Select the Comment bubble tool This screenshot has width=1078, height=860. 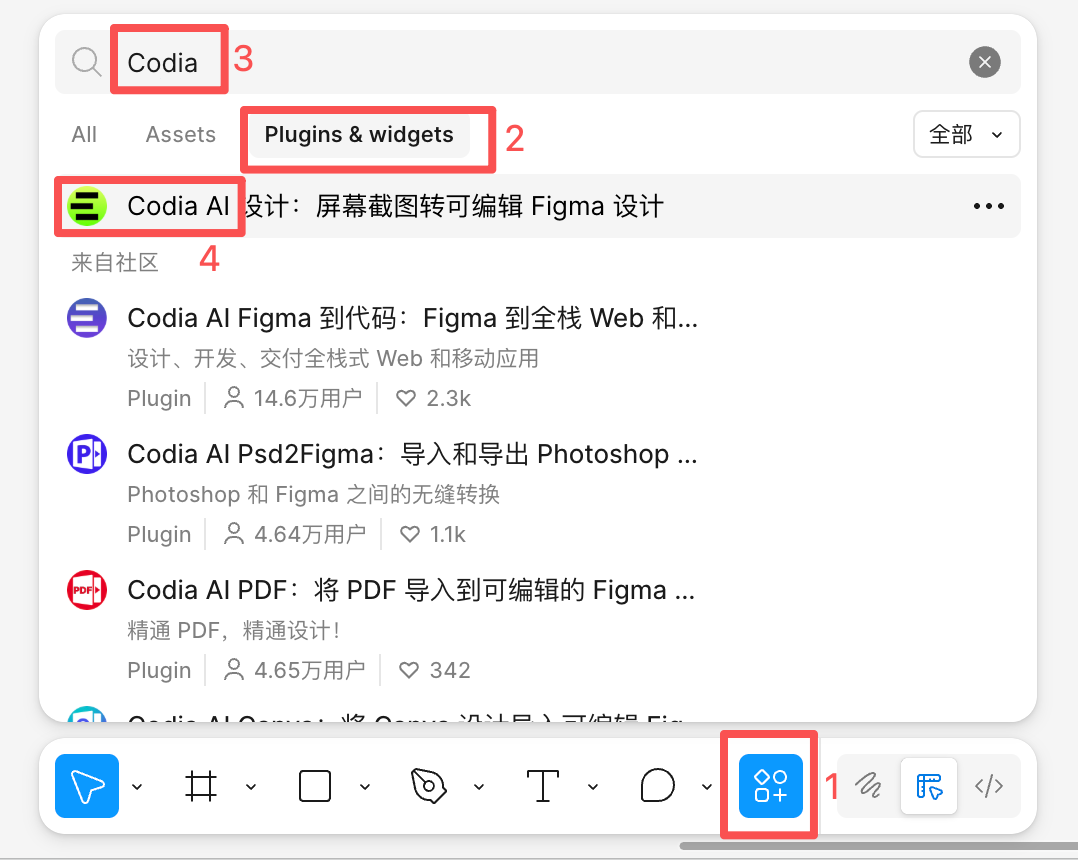657,786
